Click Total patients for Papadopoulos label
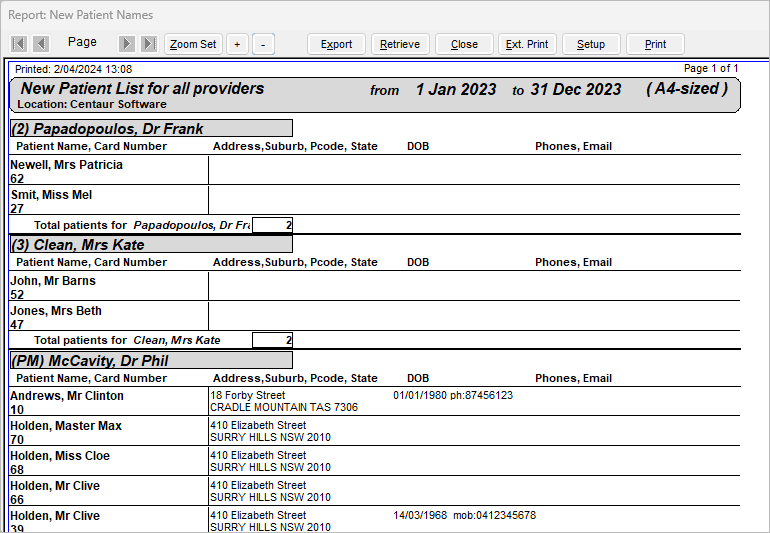The width and height of the screenshot is (770, 533). (142, 225)
